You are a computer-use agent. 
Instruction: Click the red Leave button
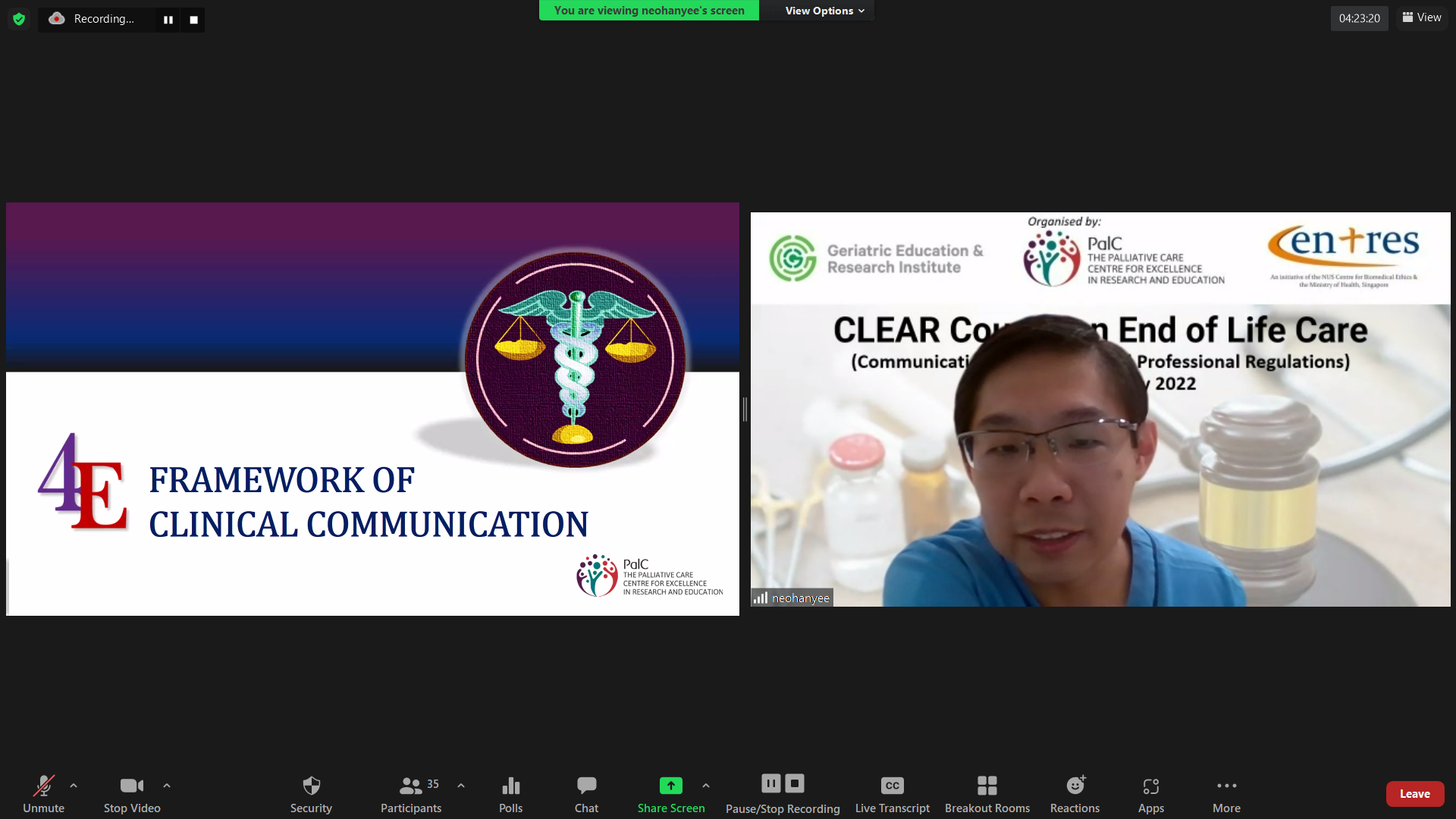click(1414, 793)
